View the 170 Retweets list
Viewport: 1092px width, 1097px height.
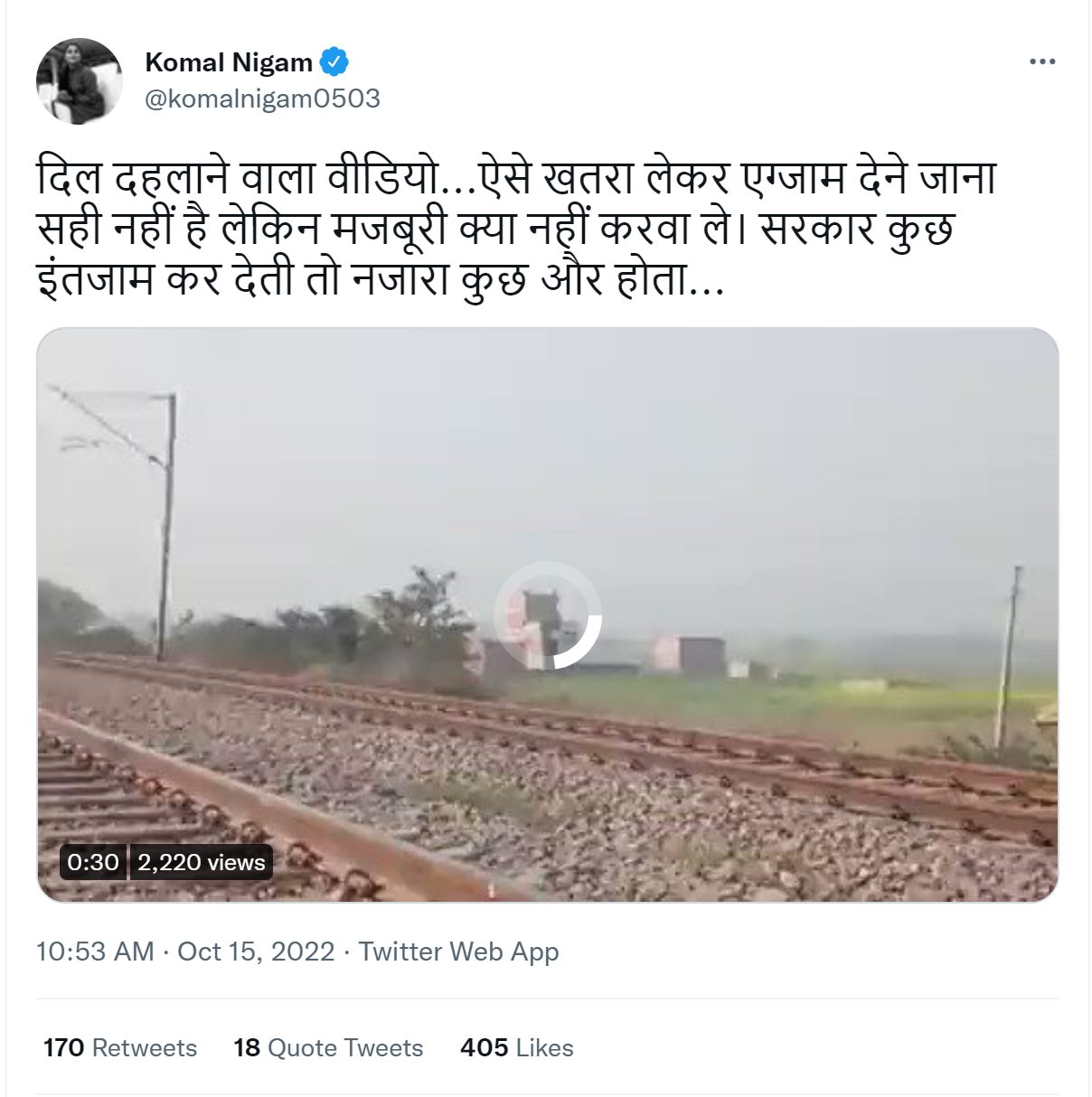click(x=120, y=1048)
